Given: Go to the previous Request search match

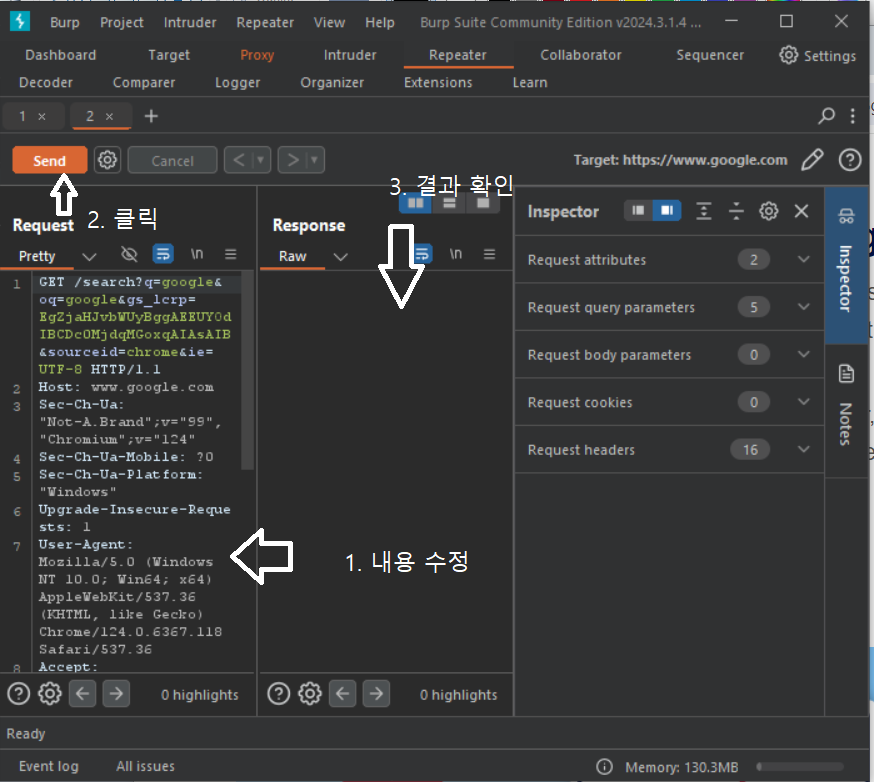Looking at the screenshot, I should click(x=82, y=694).
